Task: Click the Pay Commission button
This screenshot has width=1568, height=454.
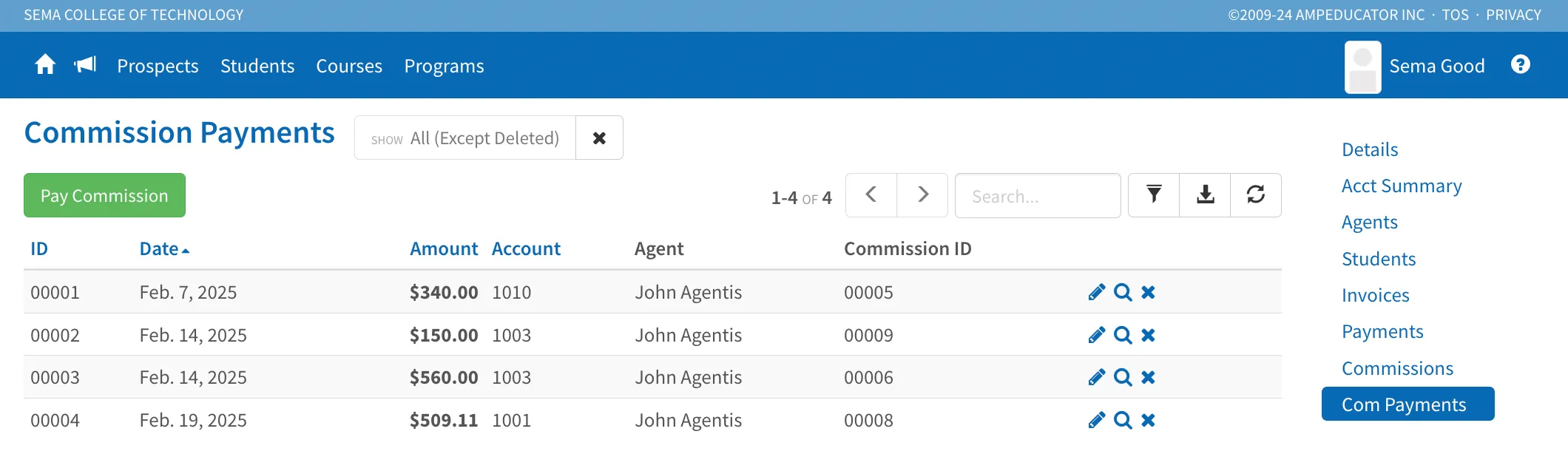Action: tap(104, 195)
